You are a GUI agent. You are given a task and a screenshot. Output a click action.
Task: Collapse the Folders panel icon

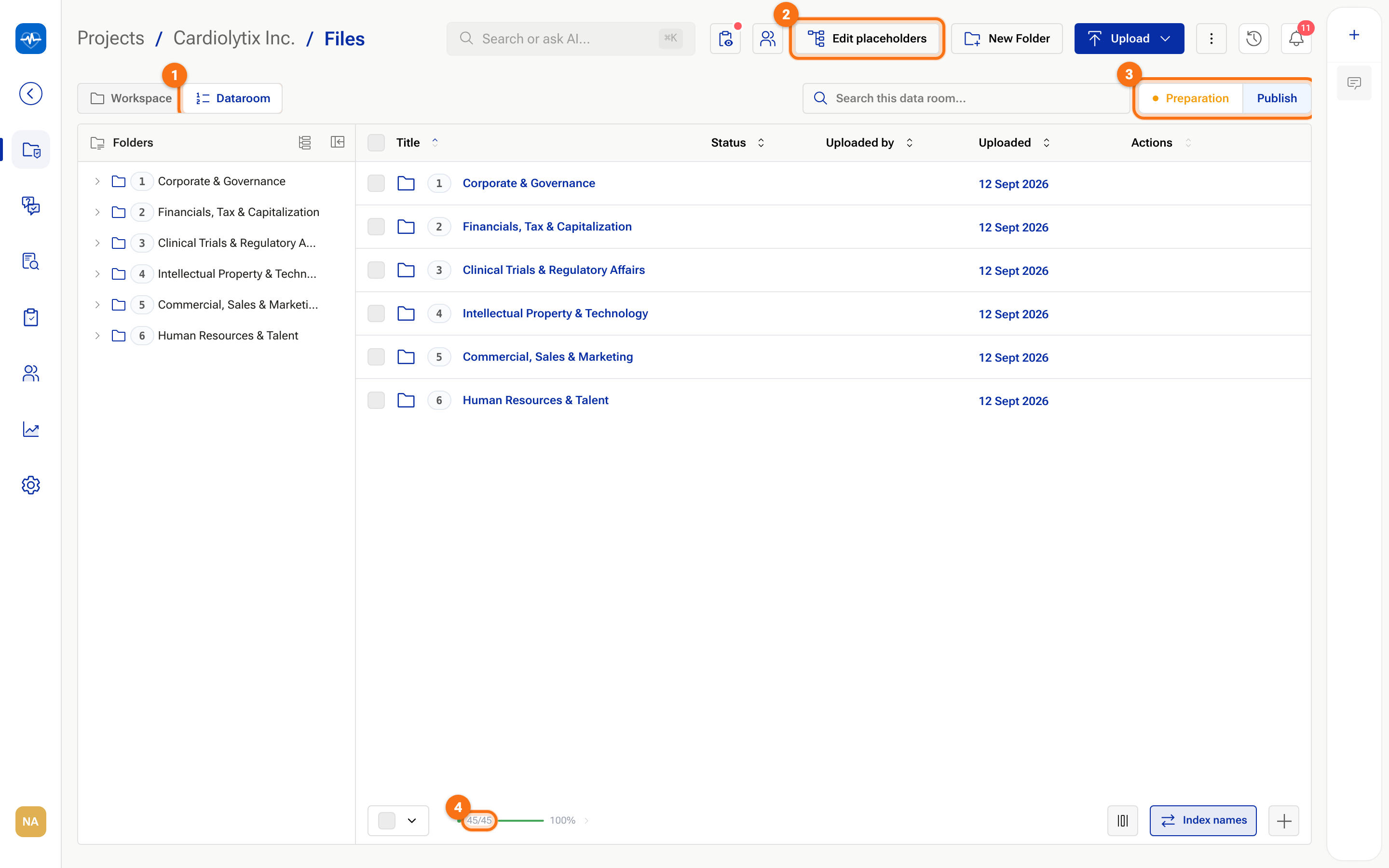(x=338, y=142)
